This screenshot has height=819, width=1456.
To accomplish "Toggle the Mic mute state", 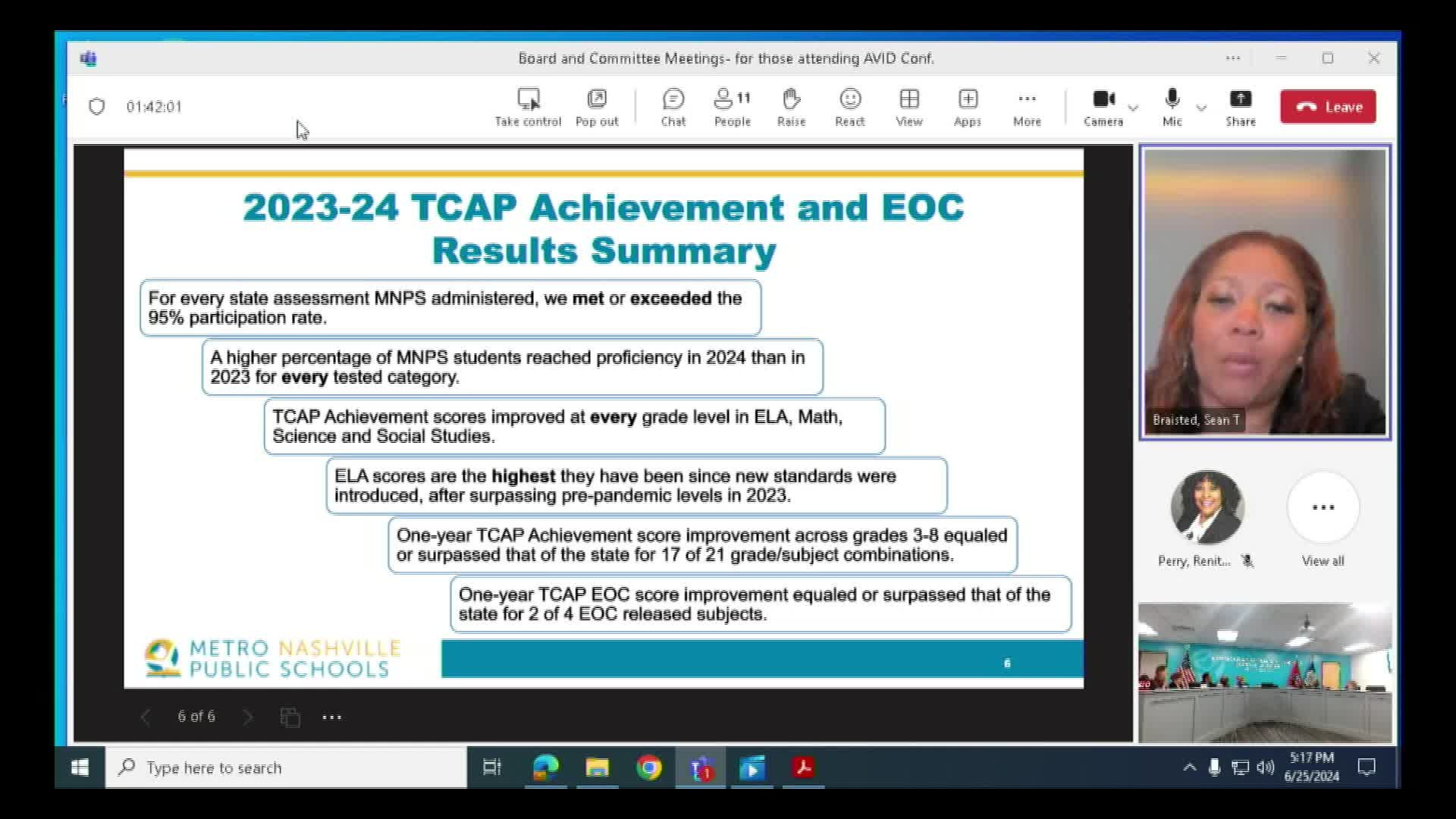I will pos(1172,107).
